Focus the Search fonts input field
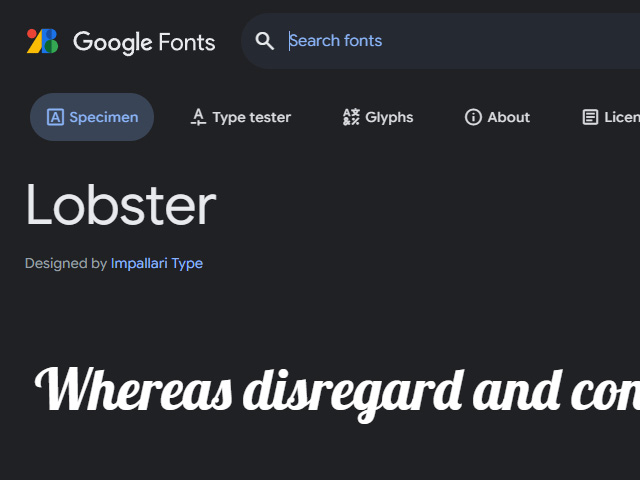 point(450,41)
